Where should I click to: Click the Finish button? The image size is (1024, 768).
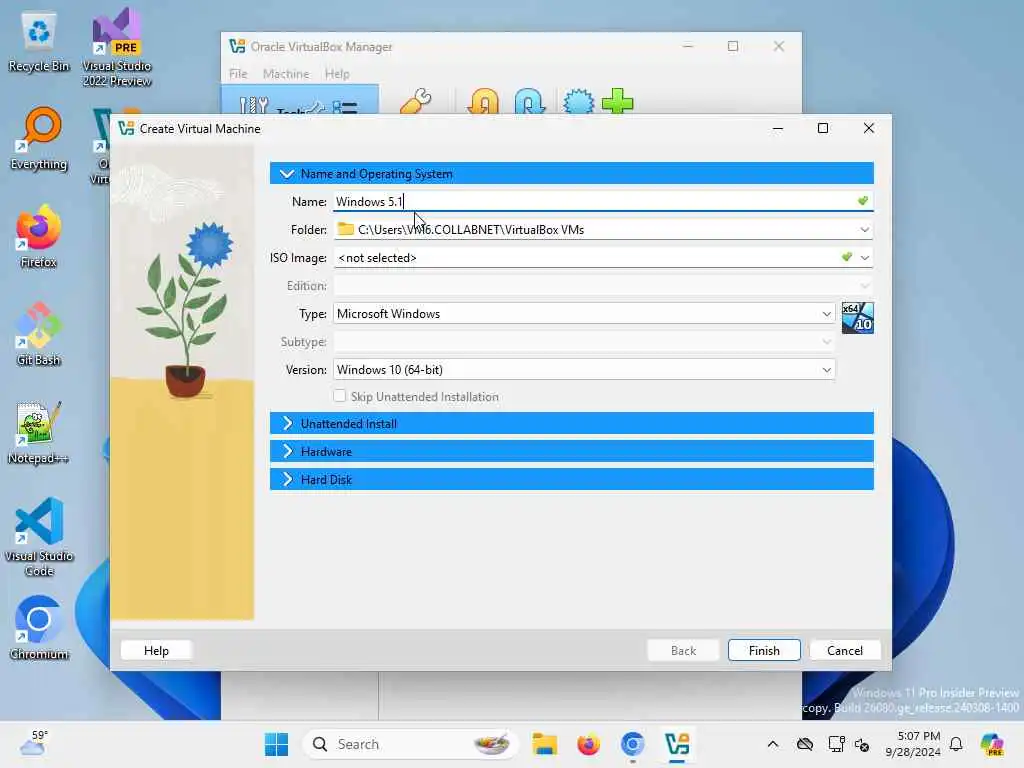tap(764, 650)
